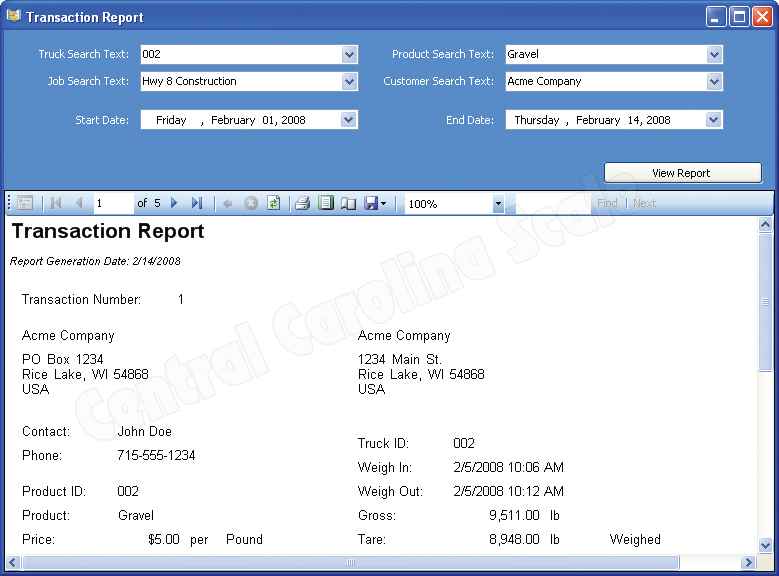
Task: Click vertical scrollbar down arrow
Action: [766, 545]
